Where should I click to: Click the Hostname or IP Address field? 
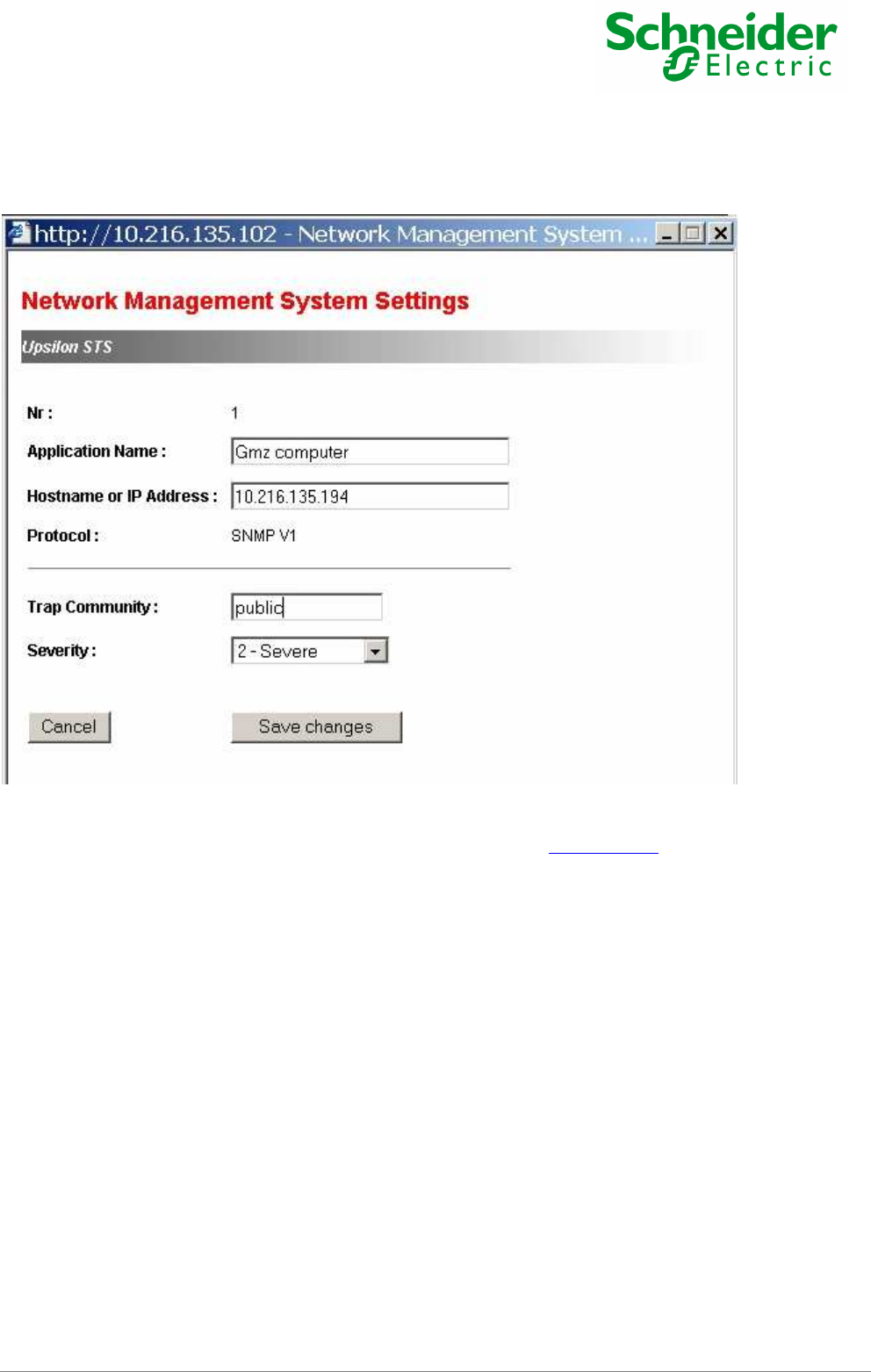370,496
